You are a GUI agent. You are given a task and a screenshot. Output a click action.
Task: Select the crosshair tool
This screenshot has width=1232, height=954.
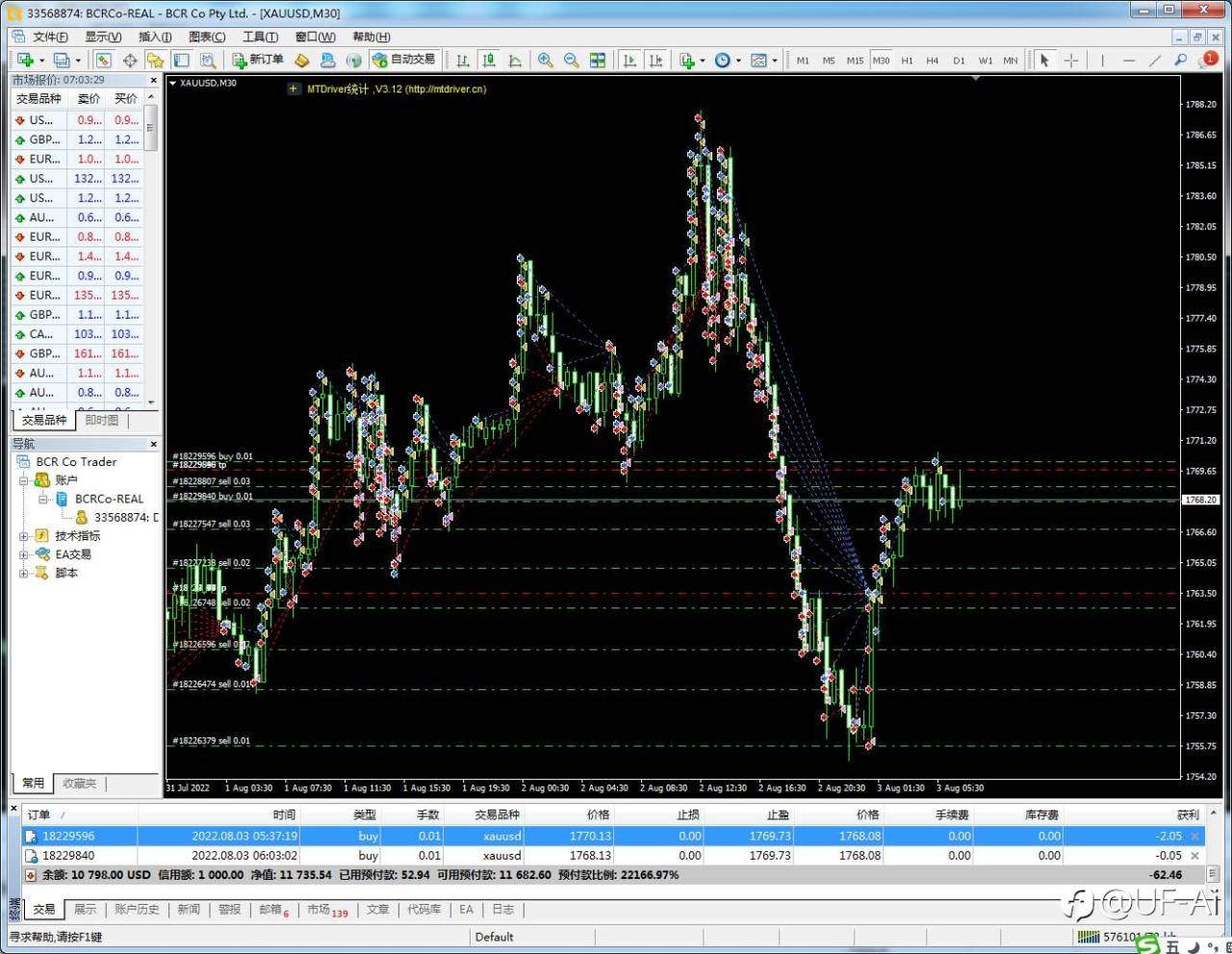tap(1071, 60)
